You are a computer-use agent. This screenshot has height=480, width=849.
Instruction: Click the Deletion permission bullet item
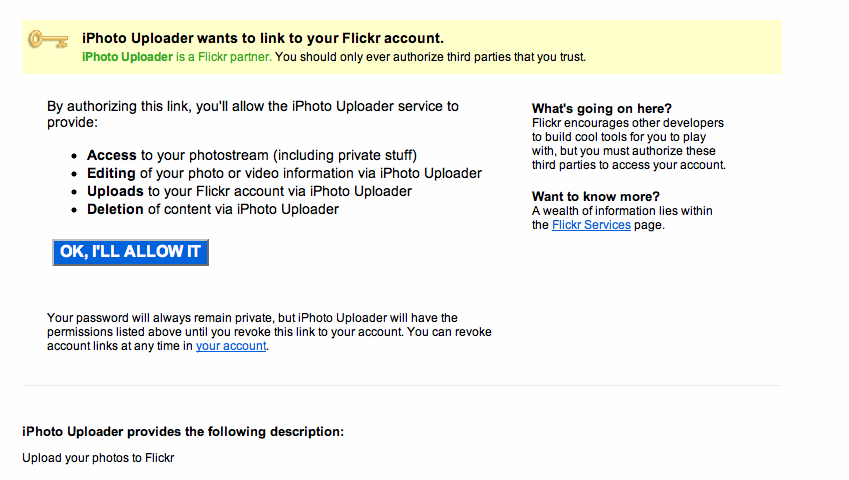coord(213,209)
